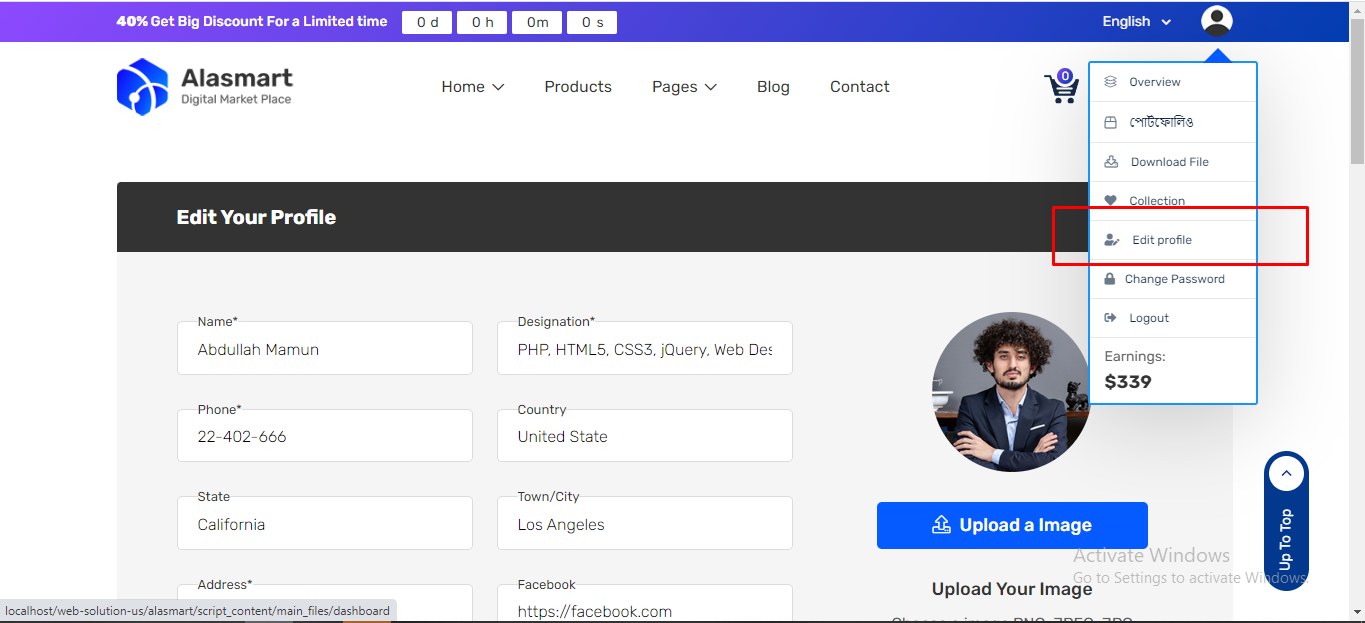
Task: Go to the Blog page
Action: 773,87
